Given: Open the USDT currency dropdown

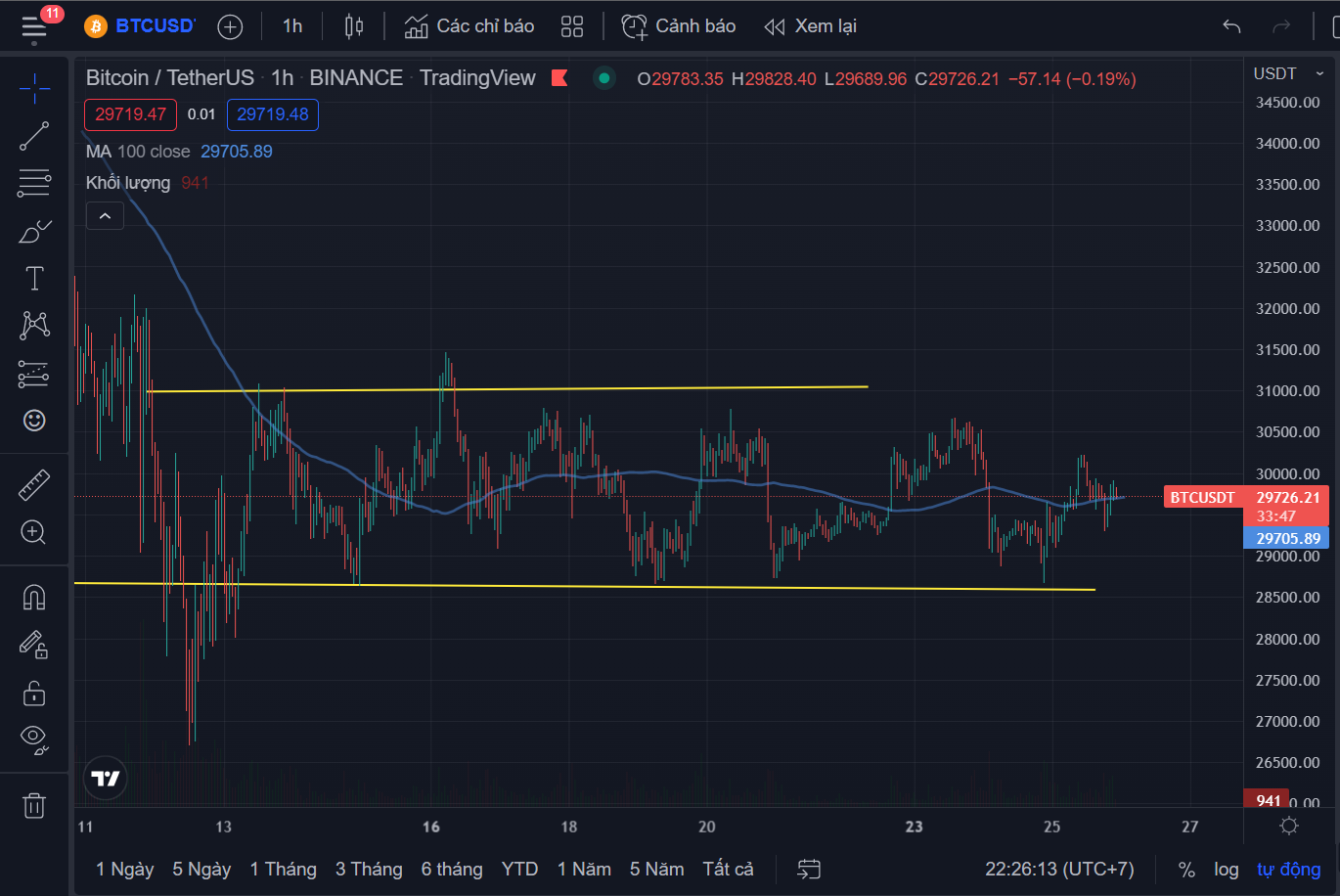Looking at the screenshot, I should [1288, 73].
